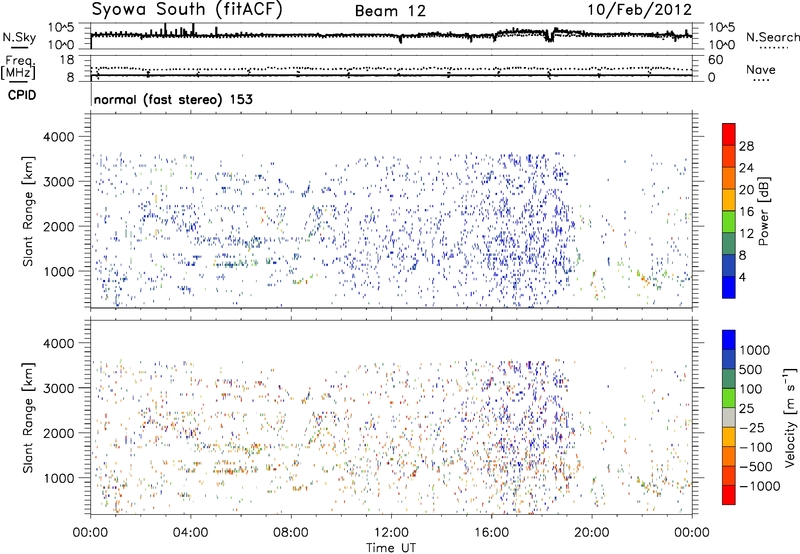
Task: Click the '-100' label on velocity colorbar
Action: click(756, 447)
